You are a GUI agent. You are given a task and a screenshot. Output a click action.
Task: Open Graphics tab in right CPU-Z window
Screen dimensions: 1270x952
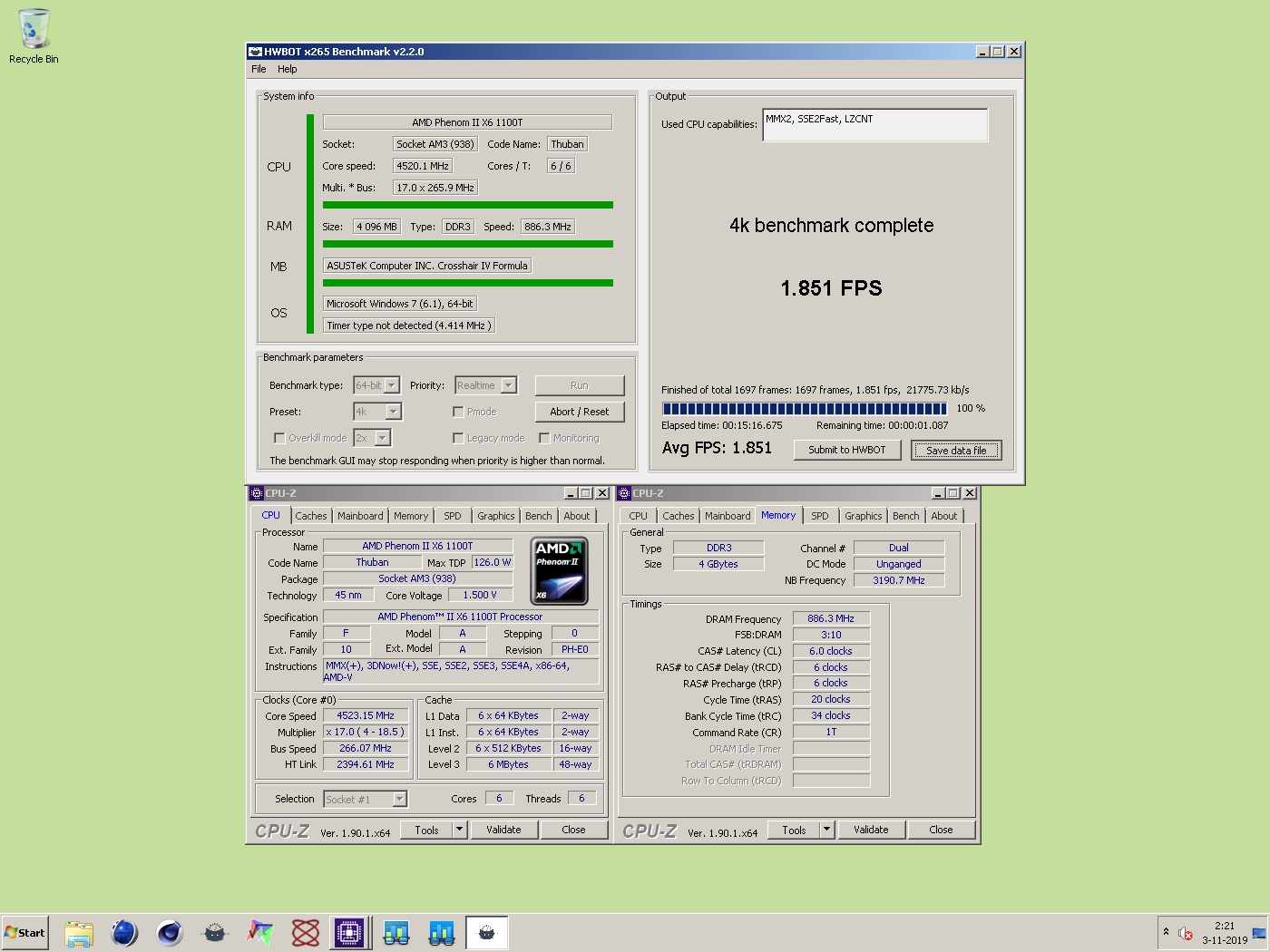pos(863,516)
